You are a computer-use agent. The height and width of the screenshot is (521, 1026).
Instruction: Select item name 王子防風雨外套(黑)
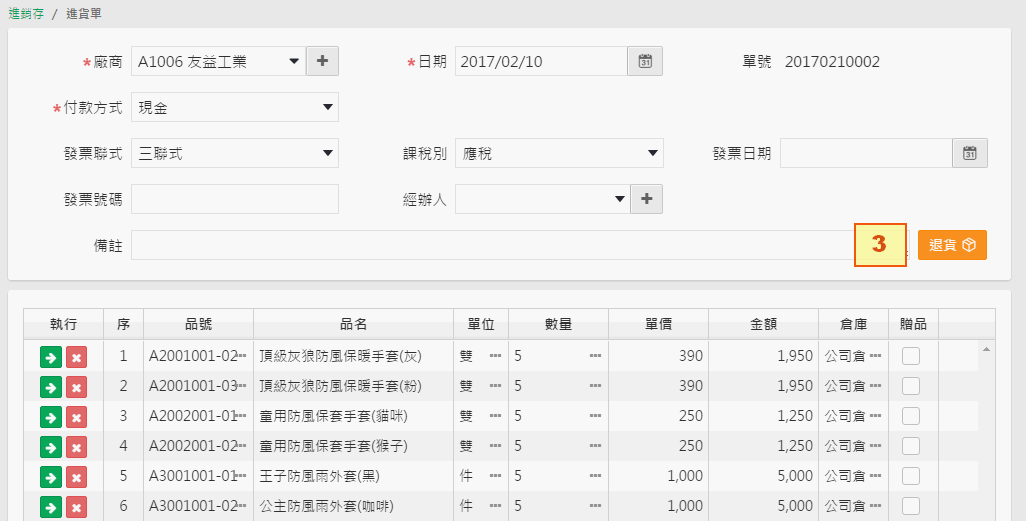[320, 476]
